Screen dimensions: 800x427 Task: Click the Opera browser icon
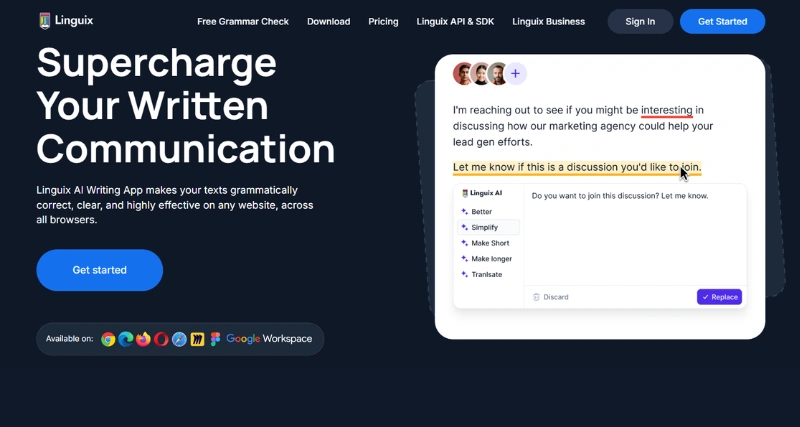tap(161, 339)
